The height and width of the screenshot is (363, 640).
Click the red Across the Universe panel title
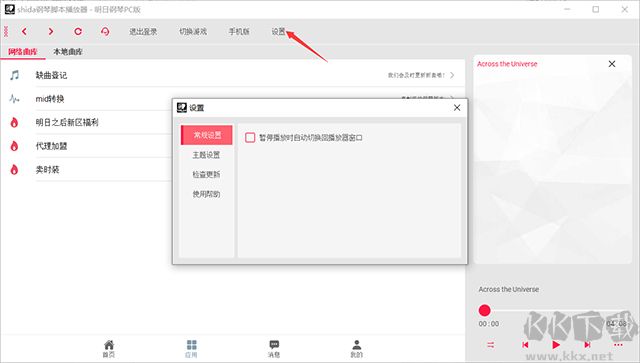pyautogui.click(x=507, y=64)
